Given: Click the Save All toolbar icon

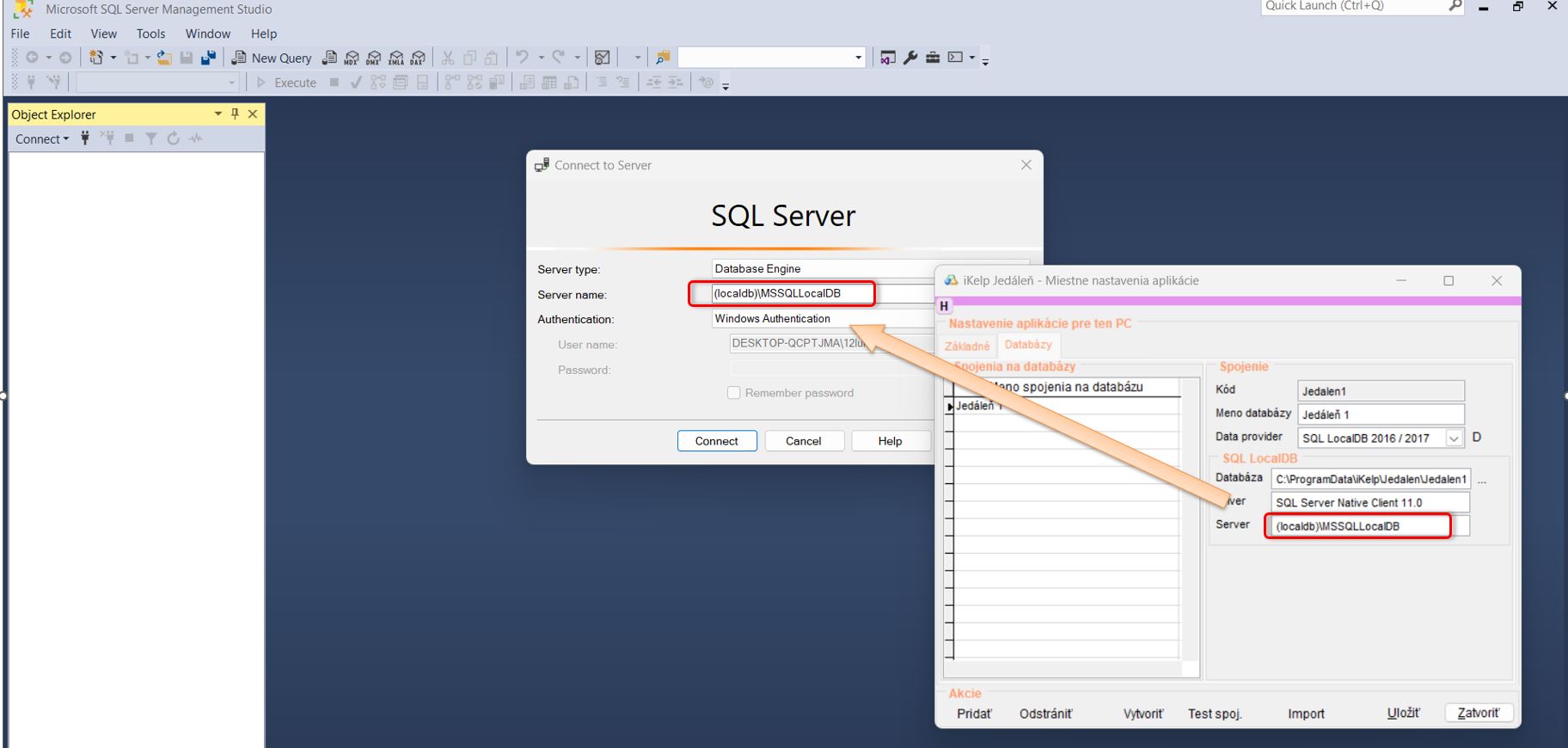Looking at the screenshot, I should [x=208, y=58].
